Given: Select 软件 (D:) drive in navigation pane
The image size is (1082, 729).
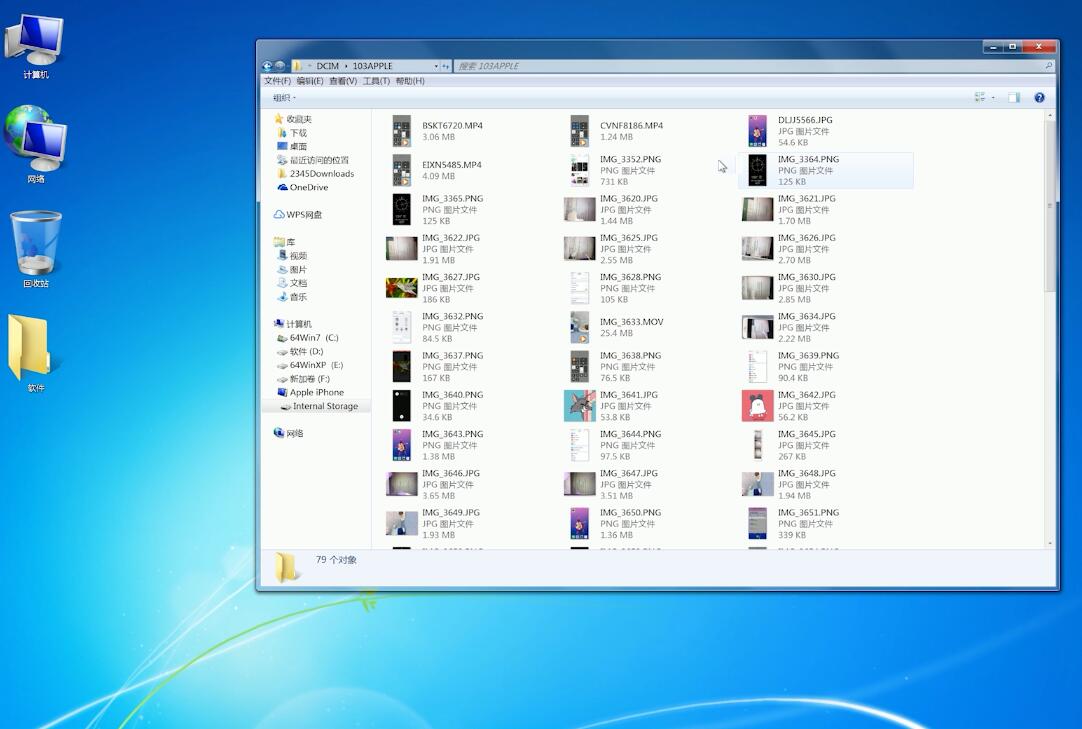Looking at the screenshot, I should tap(300, 351).
